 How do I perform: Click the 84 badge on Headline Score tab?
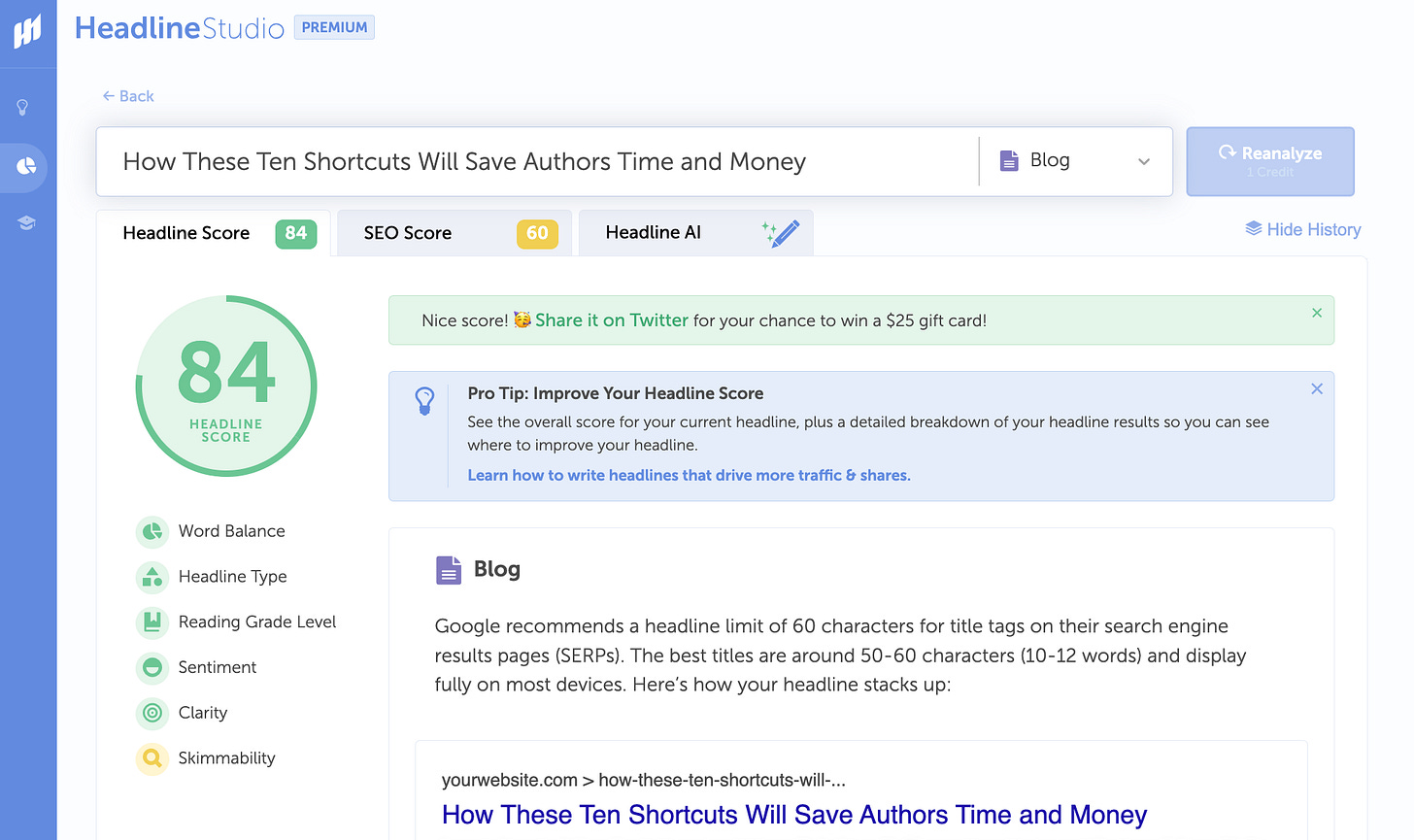[296, 233]
